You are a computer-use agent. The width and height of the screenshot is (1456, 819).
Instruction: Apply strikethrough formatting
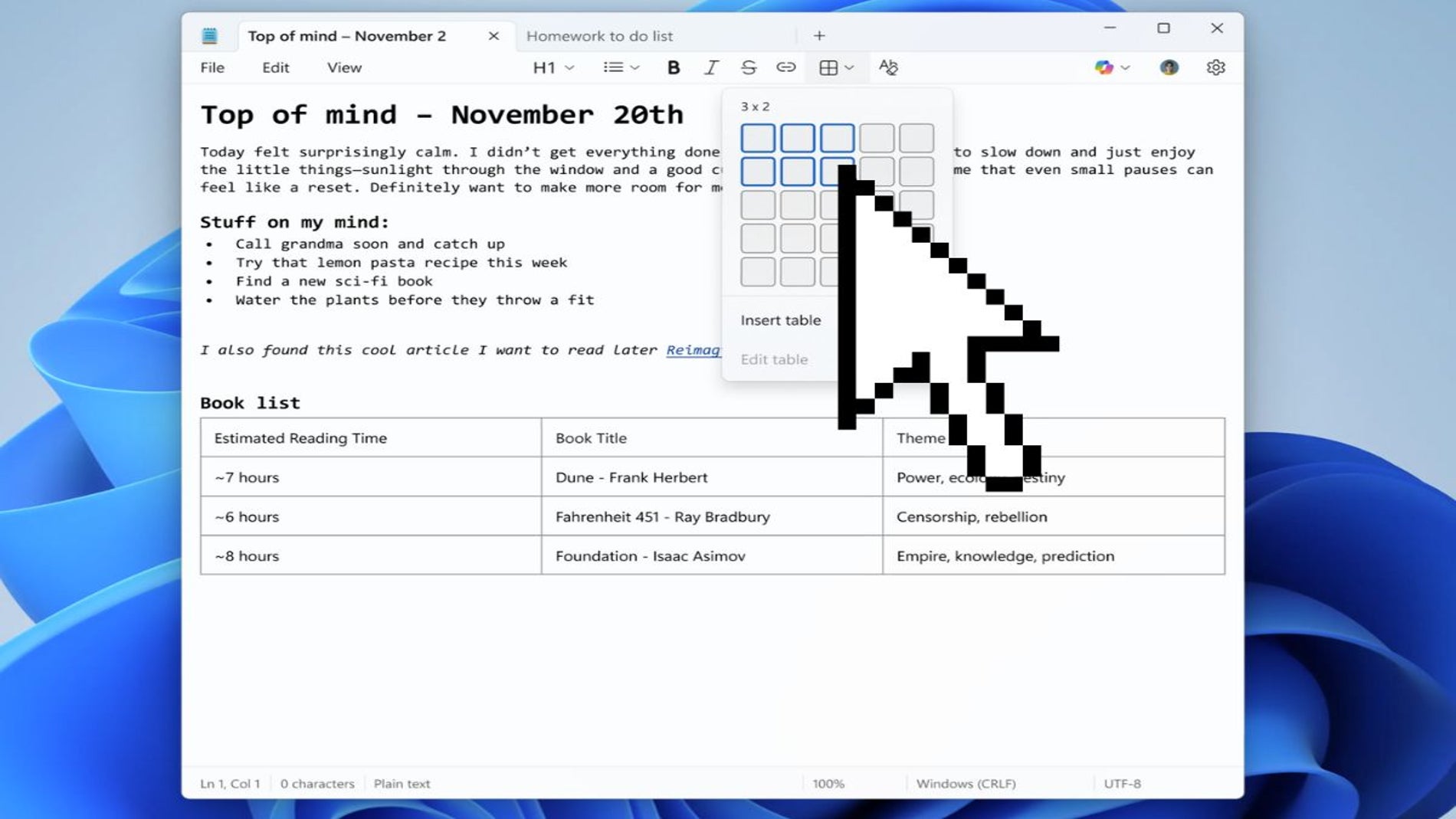point(749,67)
